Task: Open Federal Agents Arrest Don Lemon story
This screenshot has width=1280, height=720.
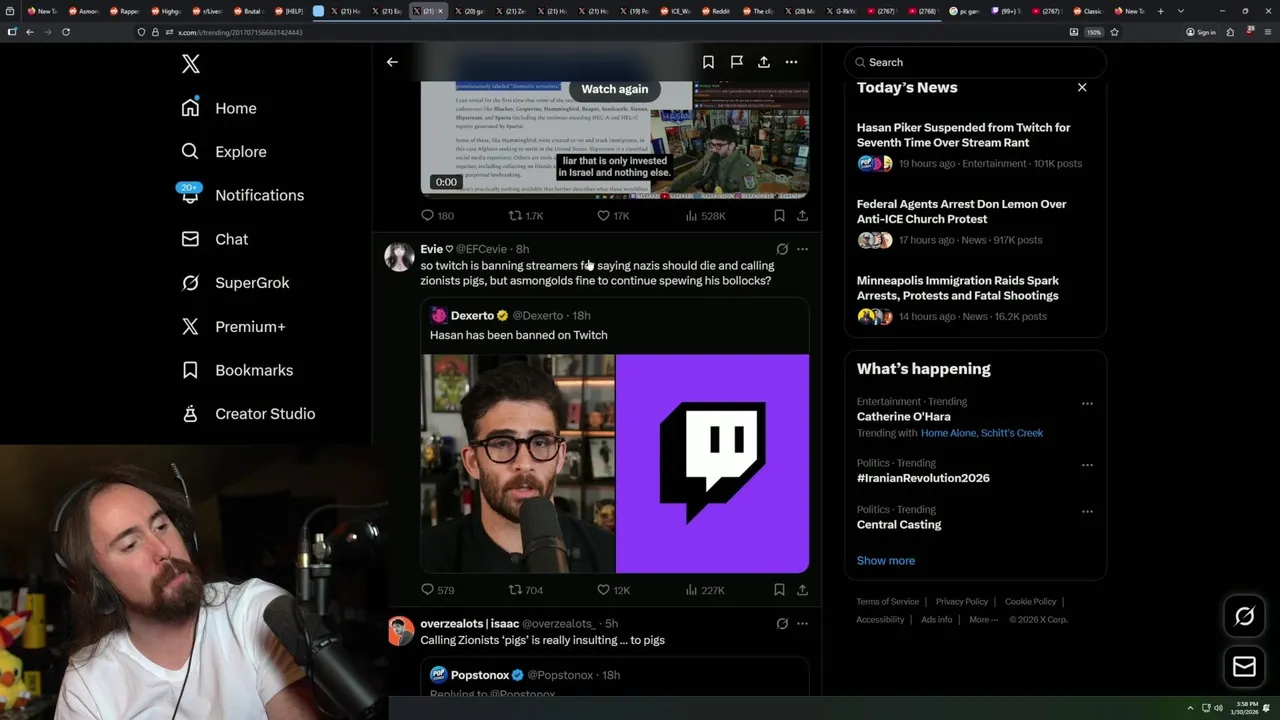Action: tap(969, 222)
